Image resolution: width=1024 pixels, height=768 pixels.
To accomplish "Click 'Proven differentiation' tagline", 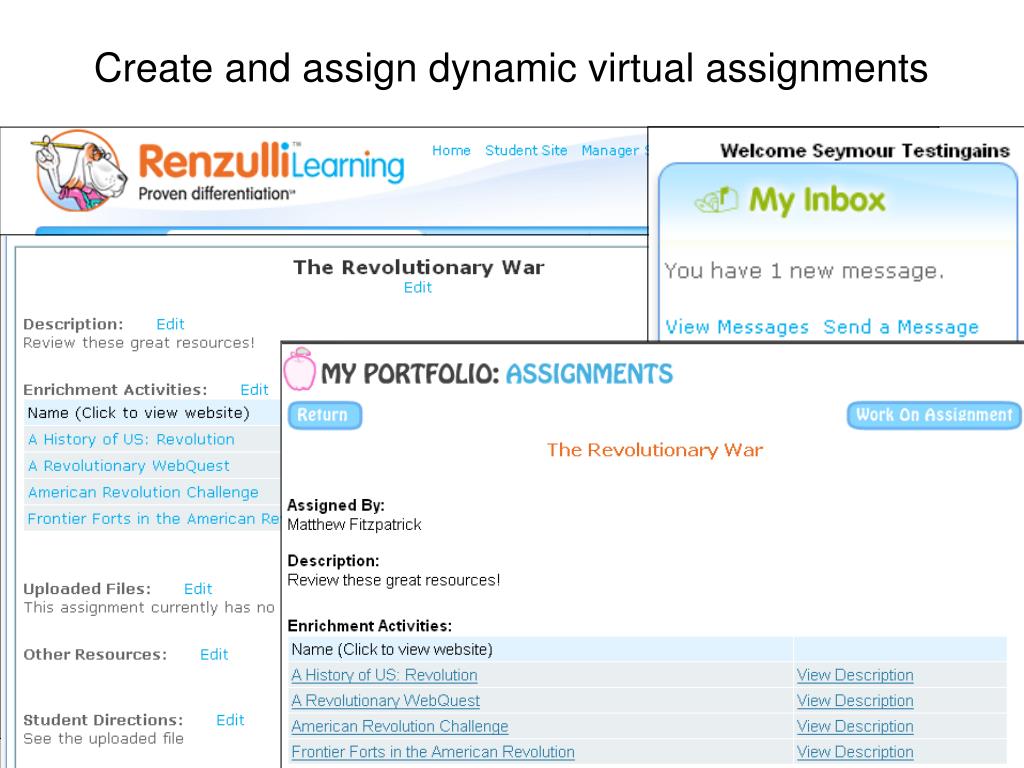I will pyautogui.click(x=217, y=194).
